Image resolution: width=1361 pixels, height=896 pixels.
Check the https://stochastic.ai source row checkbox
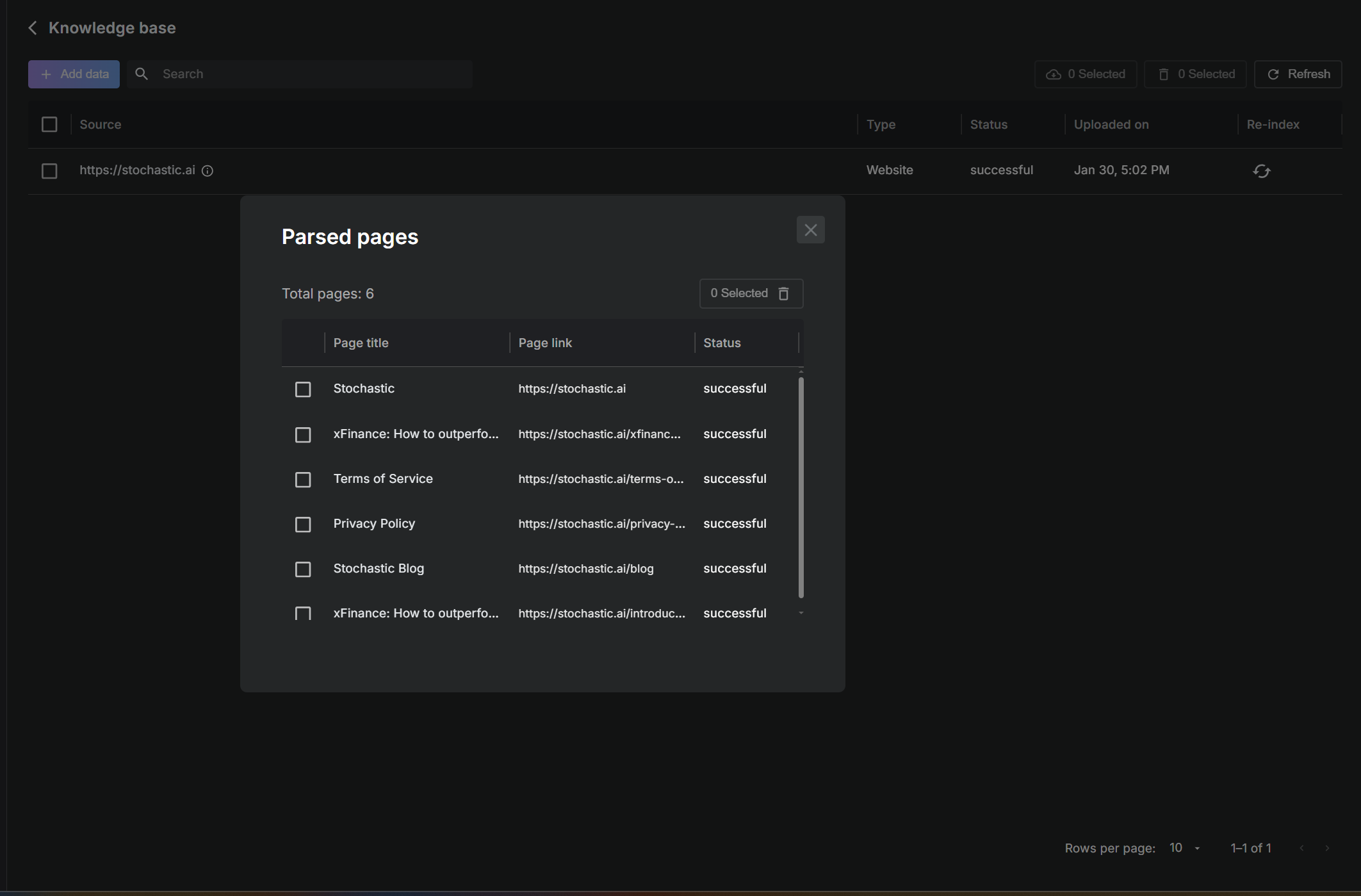[x=49, y=171]
